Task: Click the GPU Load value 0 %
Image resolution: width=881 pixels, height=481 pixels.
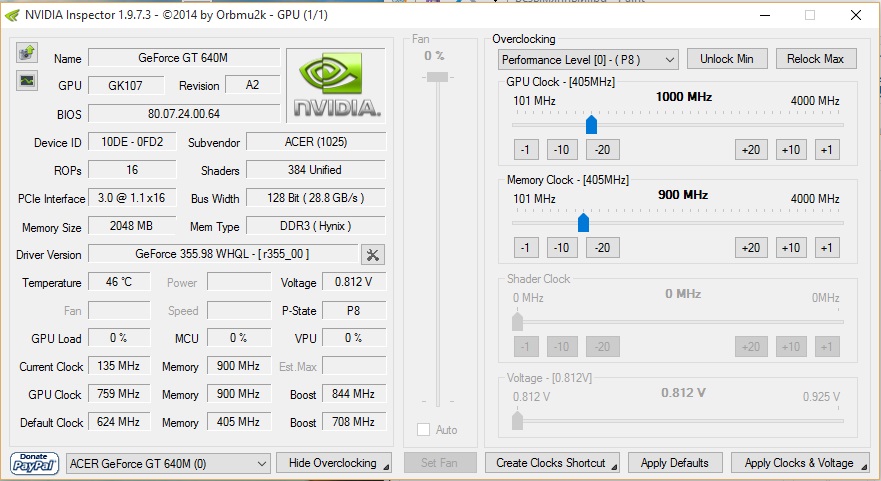Action: click(119, 338)
